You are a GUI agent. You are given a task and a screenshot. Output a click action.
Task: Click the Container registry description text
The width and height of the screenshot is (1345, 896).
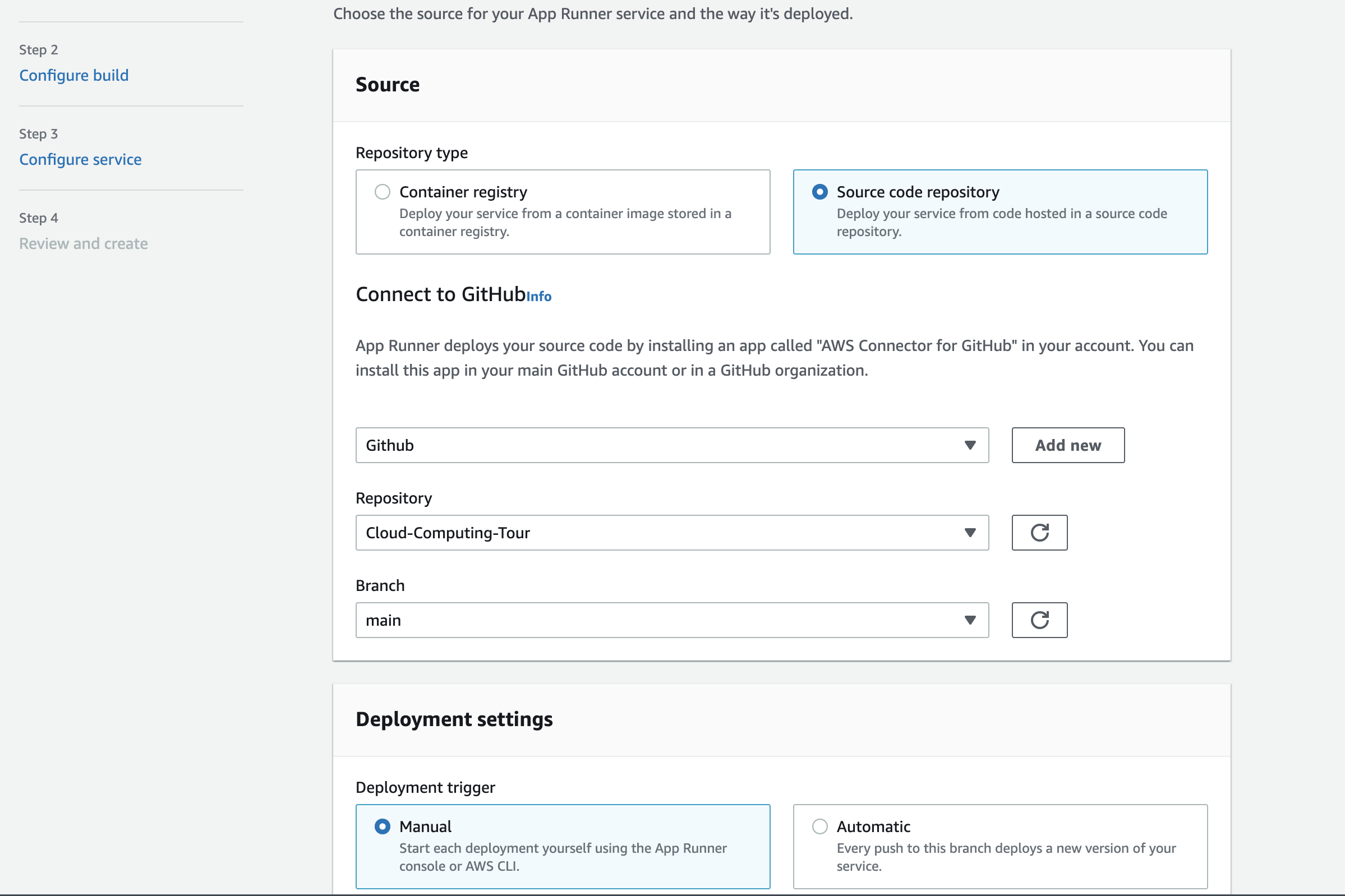pos(565,222)
